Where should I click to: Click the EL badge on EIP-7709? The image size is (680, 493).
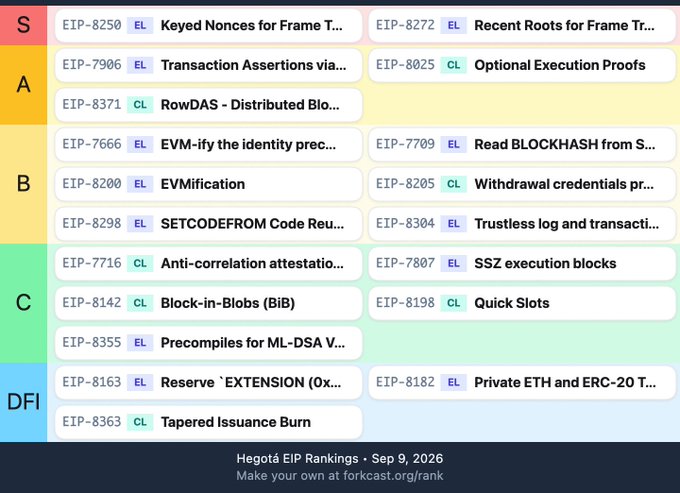pos(454,144)
